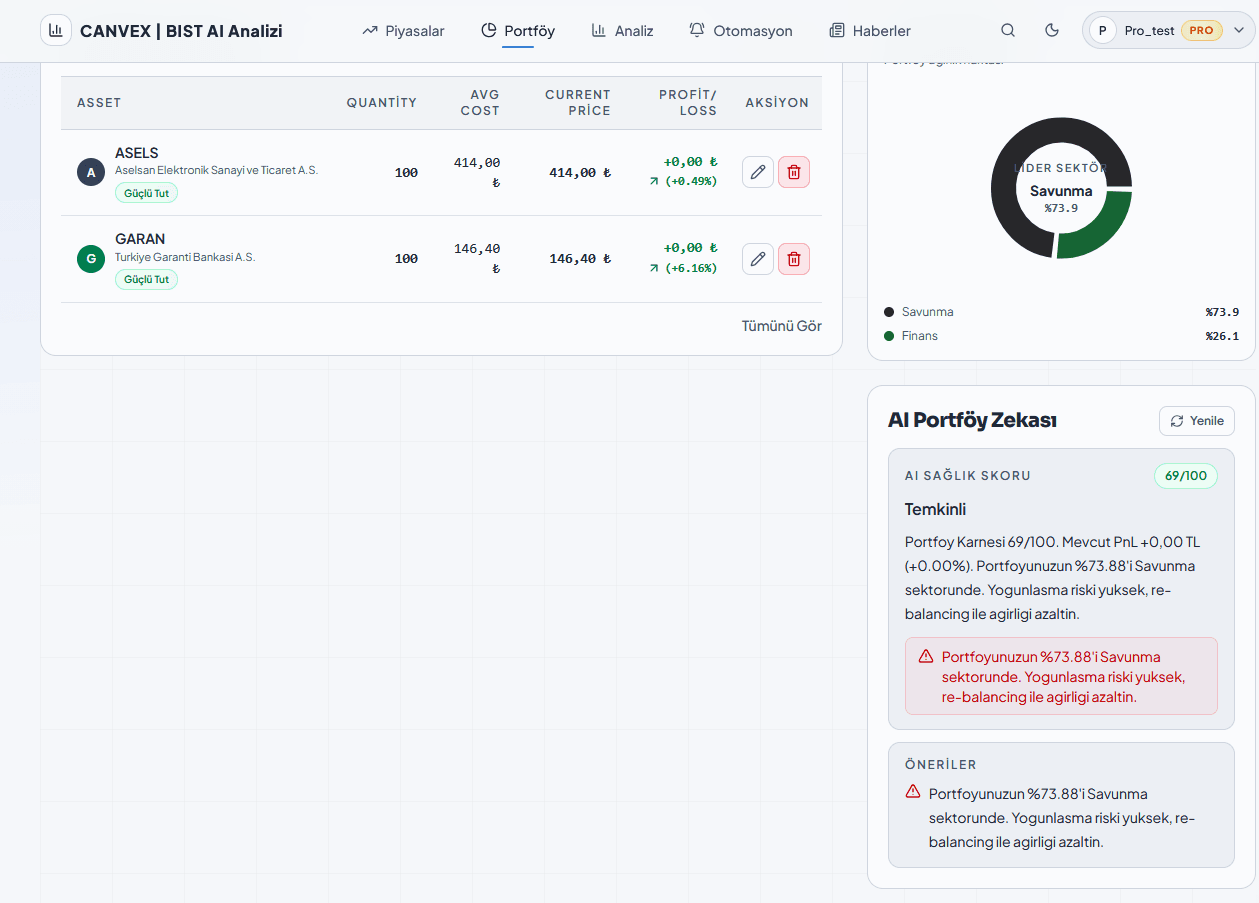The image size is (1259, 903).
Task: Click the 69/100 health score badge
Action: pyautogui.click(x=1186, y=476)
